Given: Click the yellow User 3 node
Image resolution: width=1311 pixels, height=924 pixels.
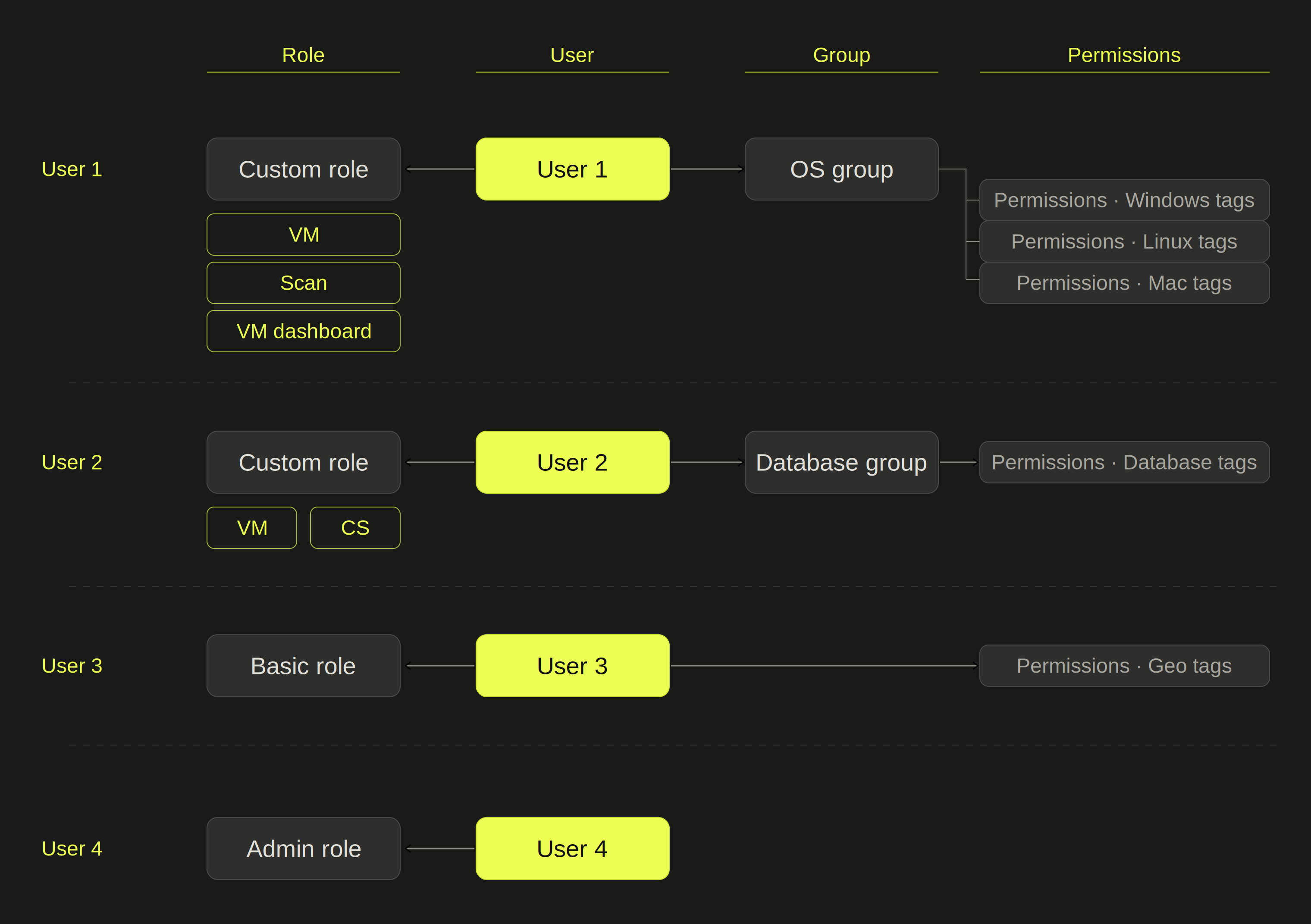Looking at the screenshot, I should (x=573, y=665).
